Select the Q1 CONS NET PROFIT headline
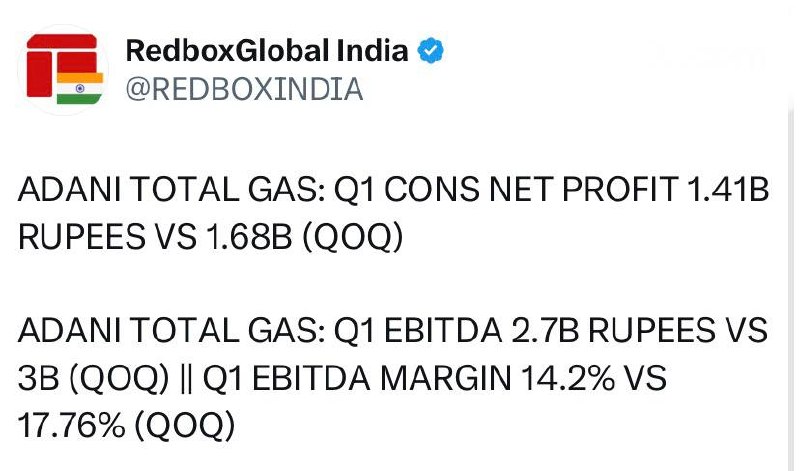Viewport: 800px width, 471px height. pyautogui.click(x=393, y=189)
